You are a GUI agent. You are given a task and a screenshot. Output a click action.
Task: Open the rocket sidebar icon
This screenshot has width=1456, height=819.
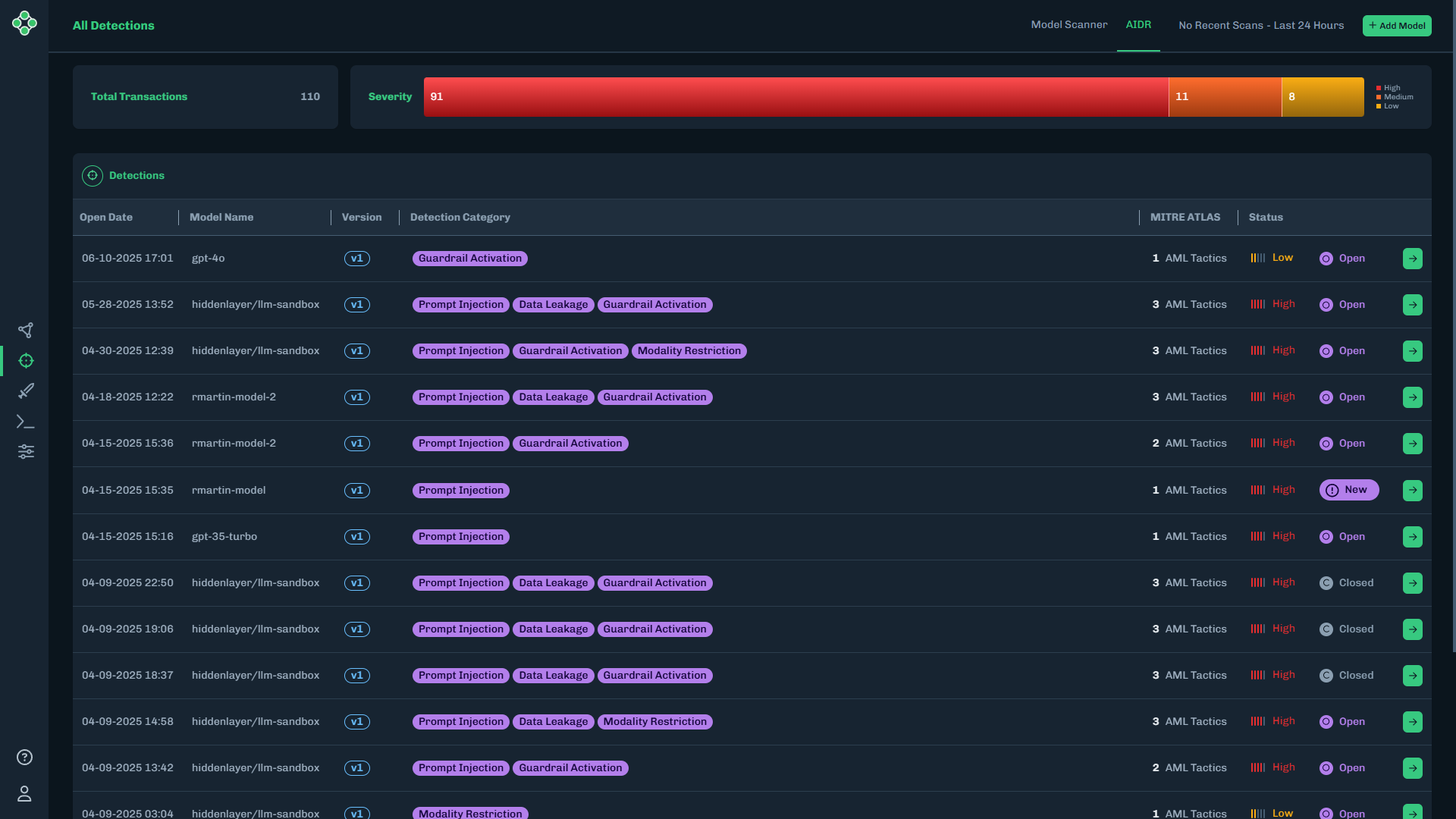pos(26,391)
